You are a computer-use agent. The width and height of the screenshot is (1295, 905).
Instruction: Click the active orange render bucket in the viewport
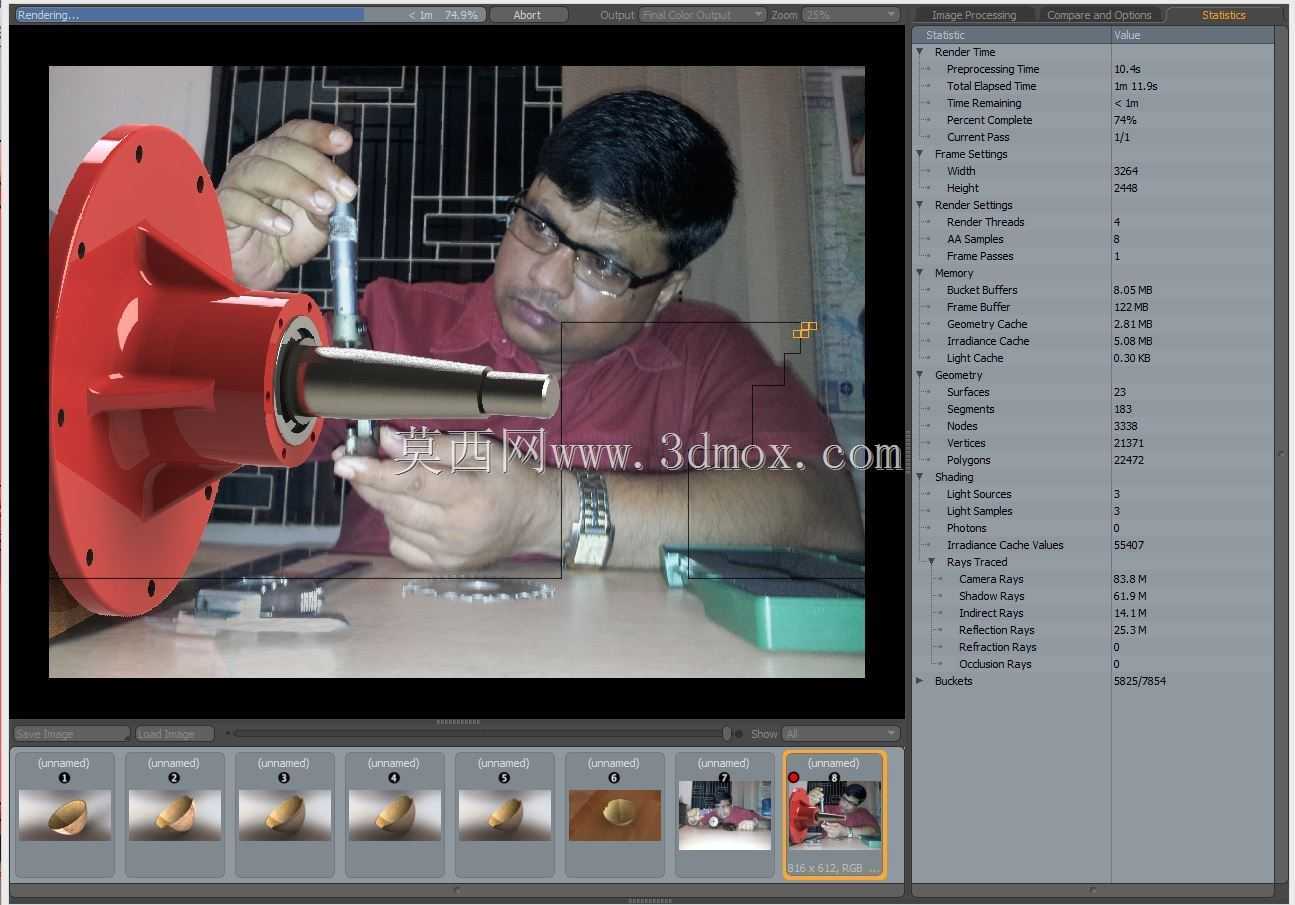805,329
